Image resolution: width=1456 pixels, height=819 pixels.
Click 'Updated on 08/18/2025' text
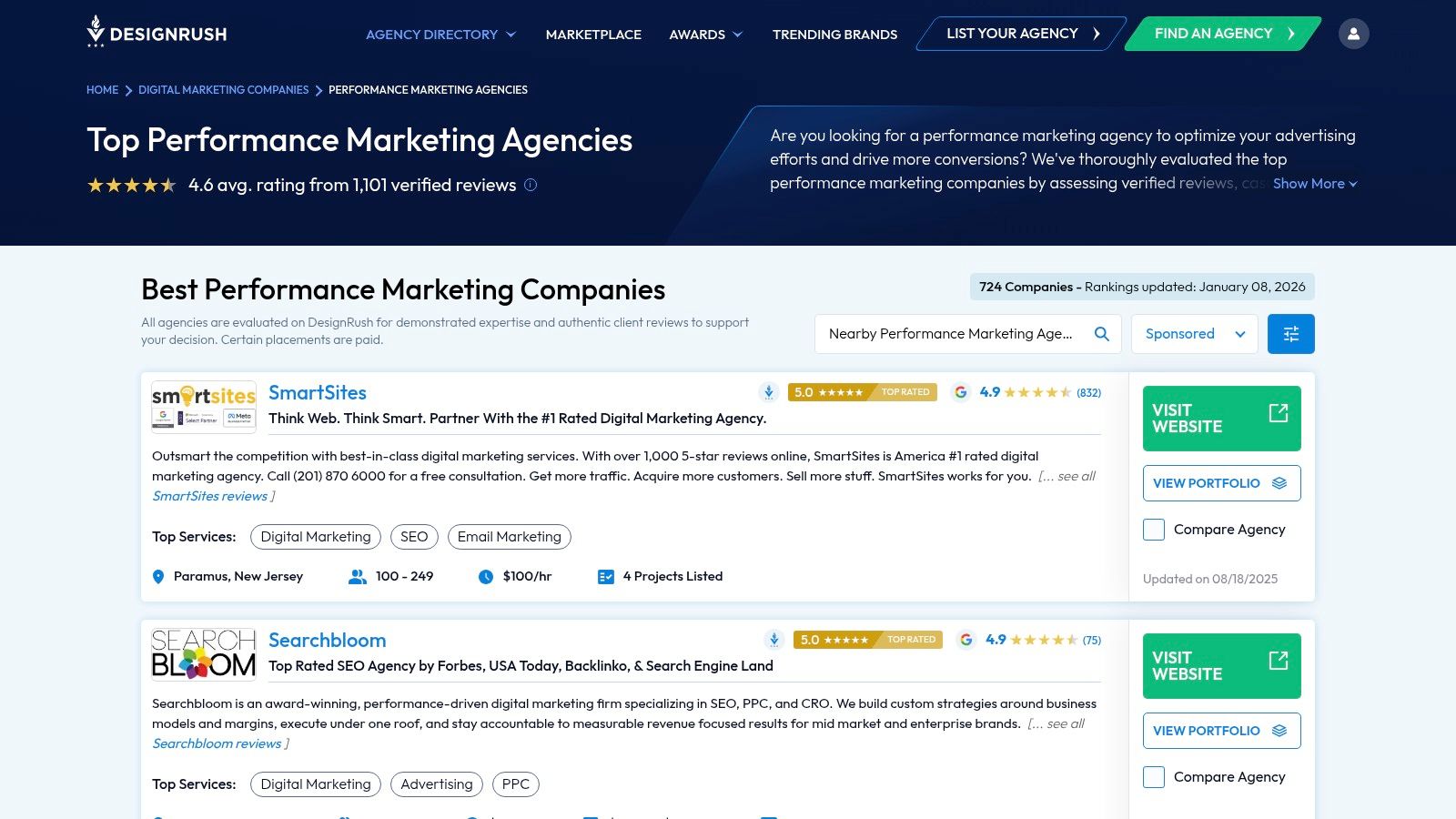[x=1210, y=579]
